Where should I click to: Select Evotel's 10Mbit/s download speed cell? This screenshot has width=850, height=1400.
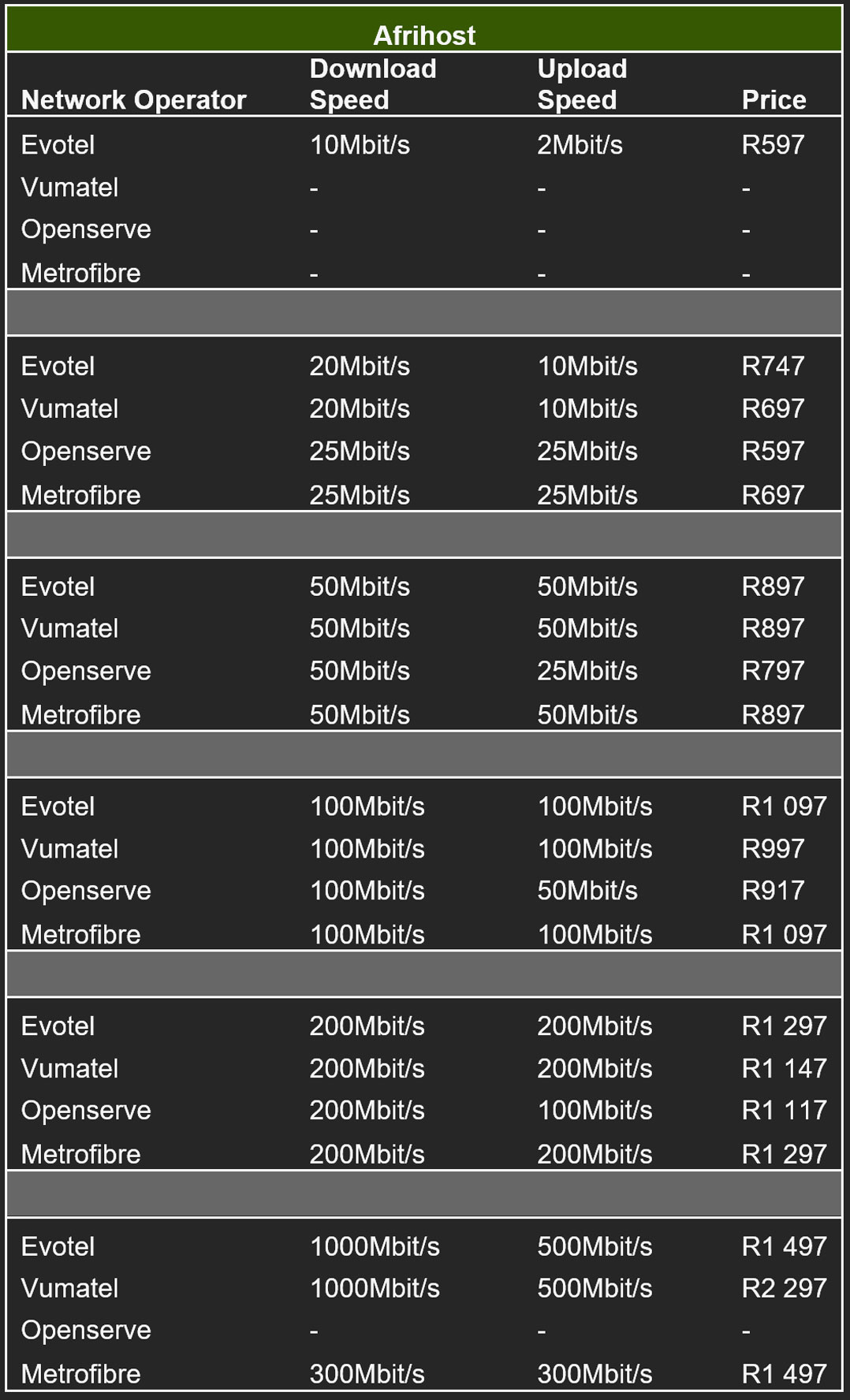(x=360, y=145)
